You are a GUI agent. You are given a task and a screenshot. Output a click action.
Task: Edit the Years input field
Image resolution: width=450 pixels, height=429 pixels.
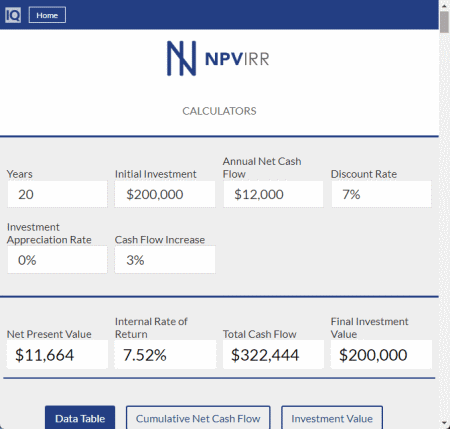tap(57, 194)
